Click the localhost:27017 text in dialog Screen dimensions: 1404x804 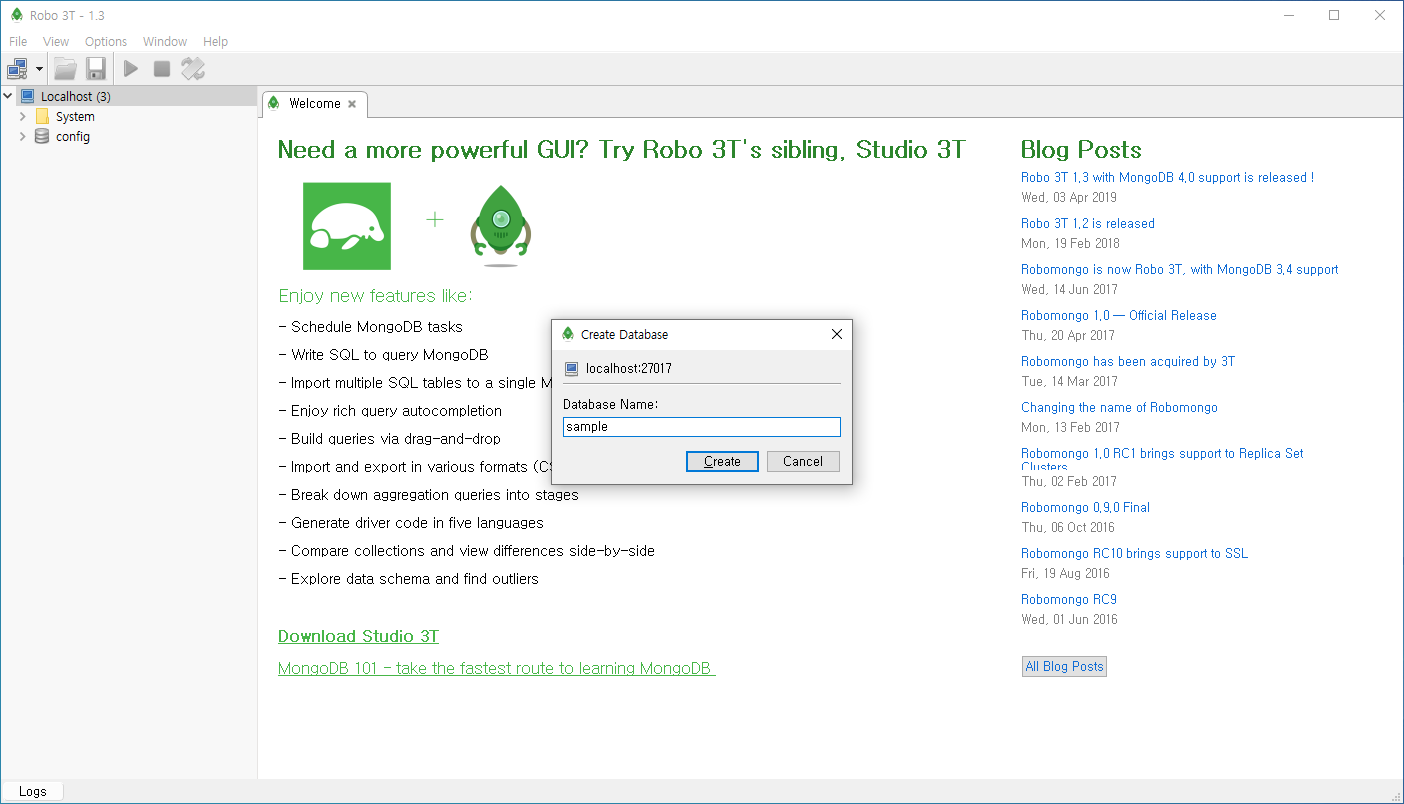[x=629, y=369]
